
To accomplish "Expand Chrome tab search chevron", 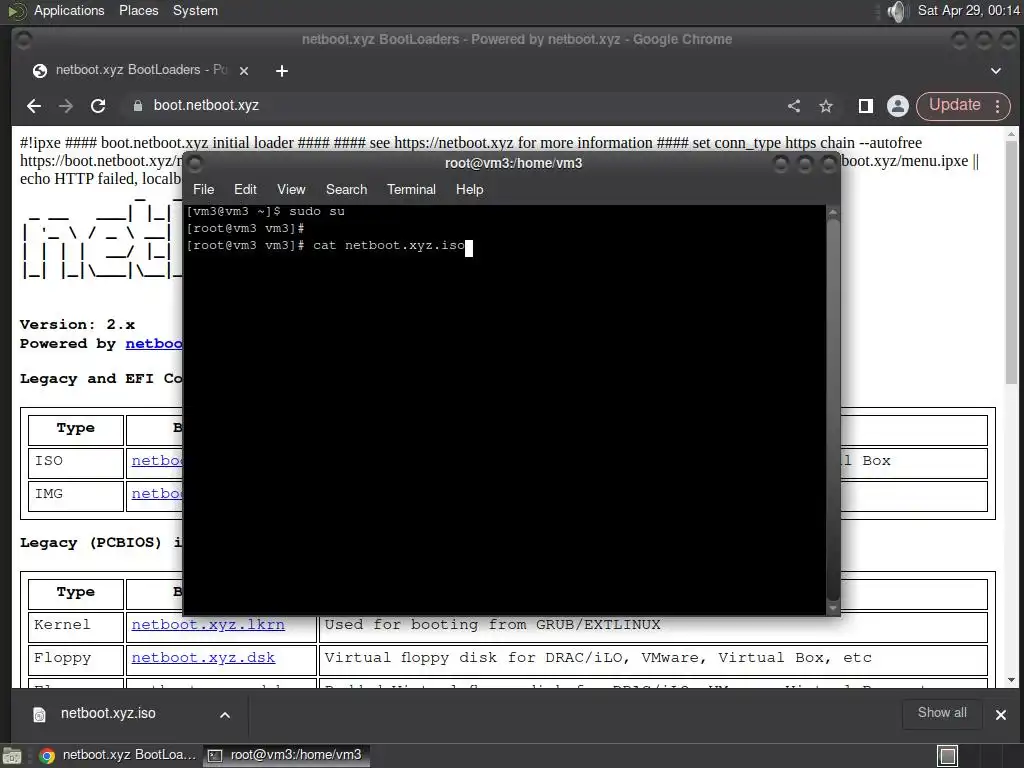I will [996, 71].
